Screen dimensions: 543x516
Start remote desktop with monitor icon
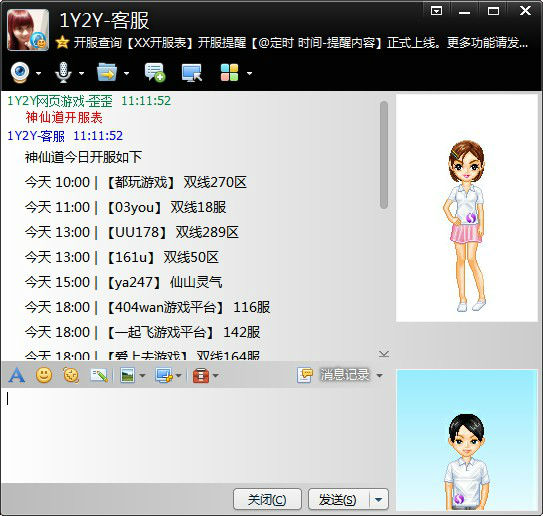pos(192,73)
